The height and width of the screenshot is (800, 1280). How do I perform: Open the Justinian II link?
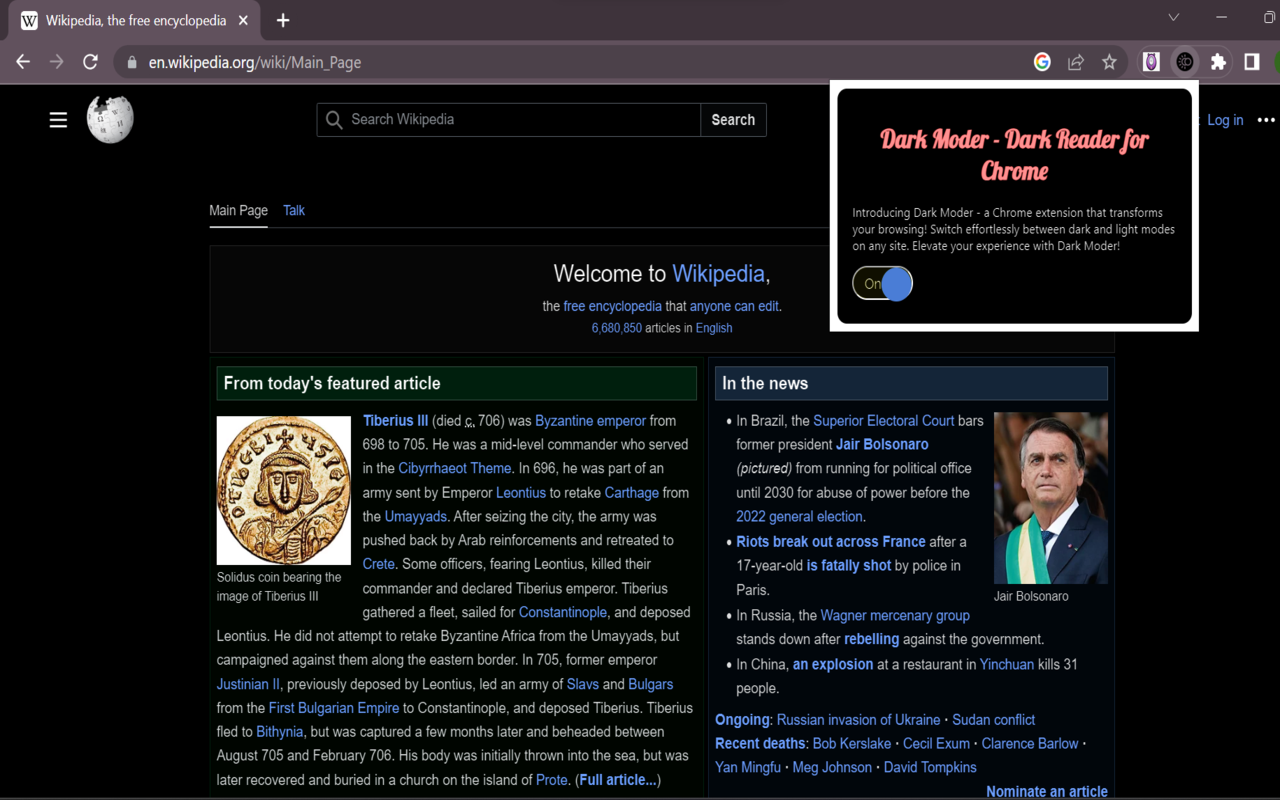tap(249, 684)
